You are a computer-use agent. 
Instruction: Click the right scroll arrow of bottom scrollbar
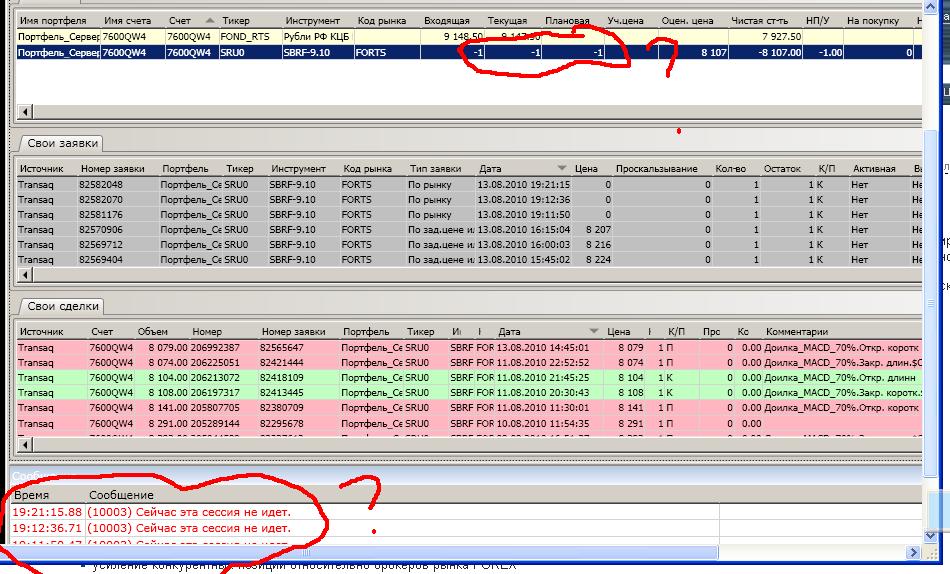coord(911,552)
